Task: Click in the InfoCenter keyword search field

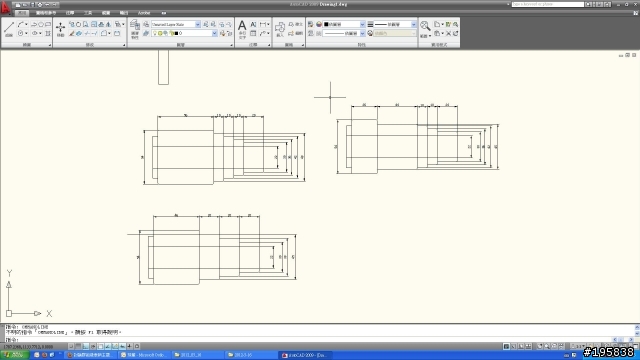Action: pos(547,4)
